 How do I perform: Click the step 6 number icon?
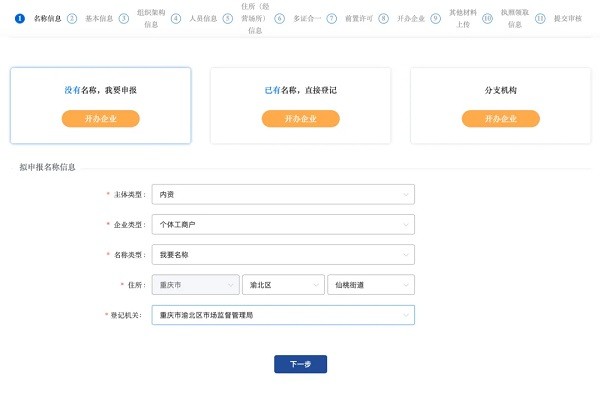point(279,18)
